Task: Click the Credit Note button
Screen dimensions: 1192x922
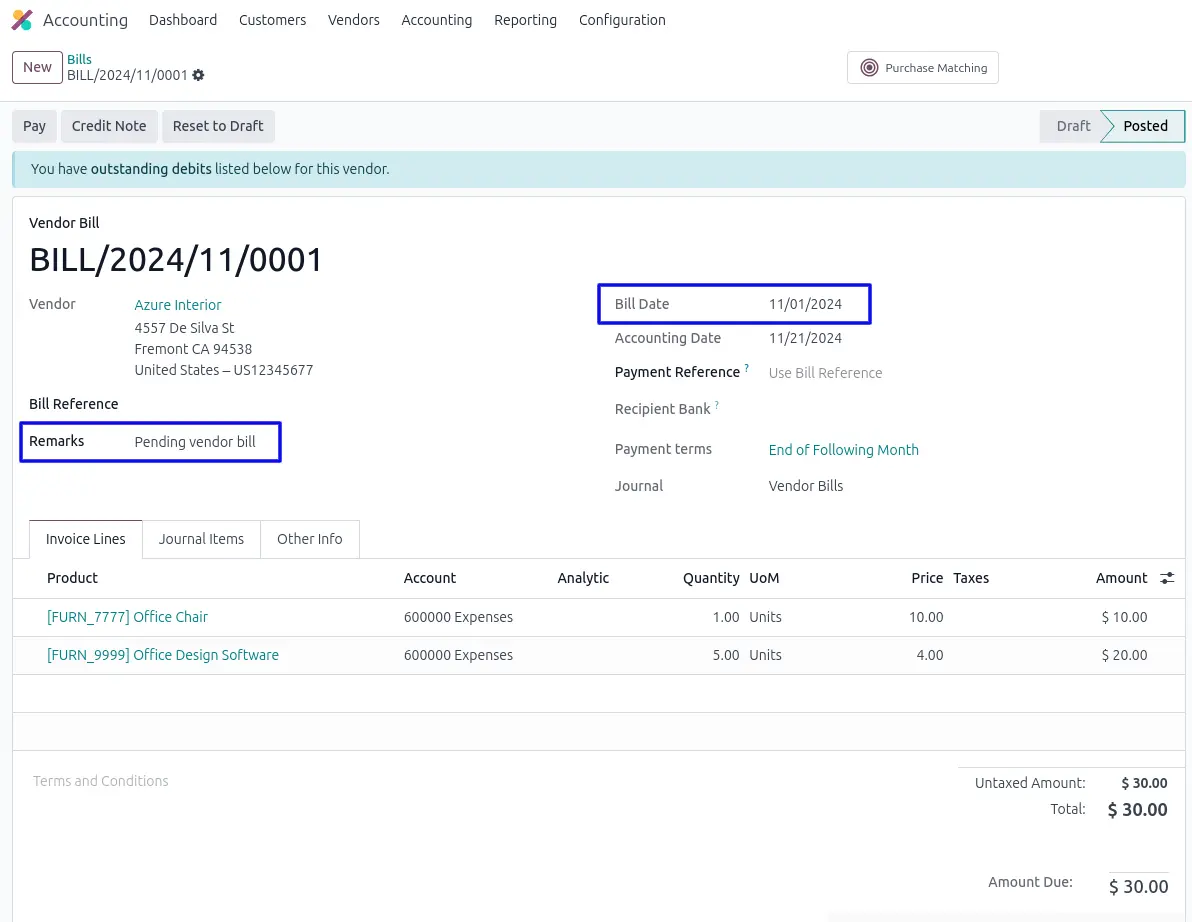Action: click(109, 126)
